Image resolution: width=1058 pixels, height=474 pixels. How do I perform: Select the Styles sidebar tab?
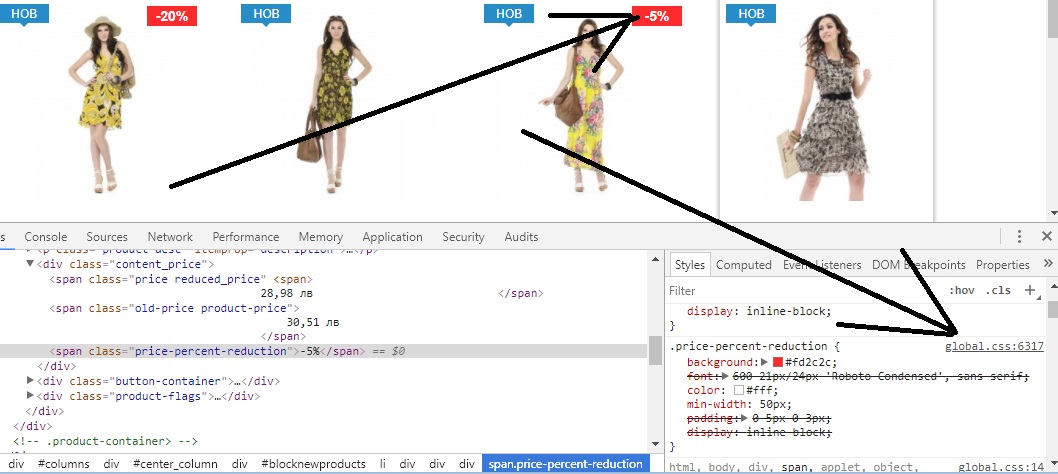(690, 265)
